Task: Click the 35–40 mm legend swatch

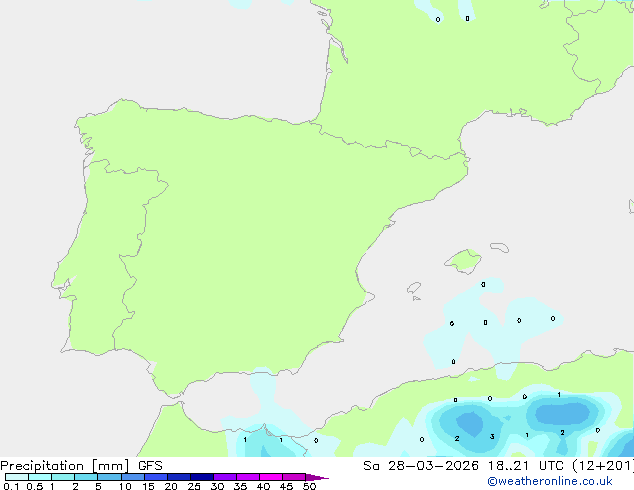Action: tap(247, 477)
